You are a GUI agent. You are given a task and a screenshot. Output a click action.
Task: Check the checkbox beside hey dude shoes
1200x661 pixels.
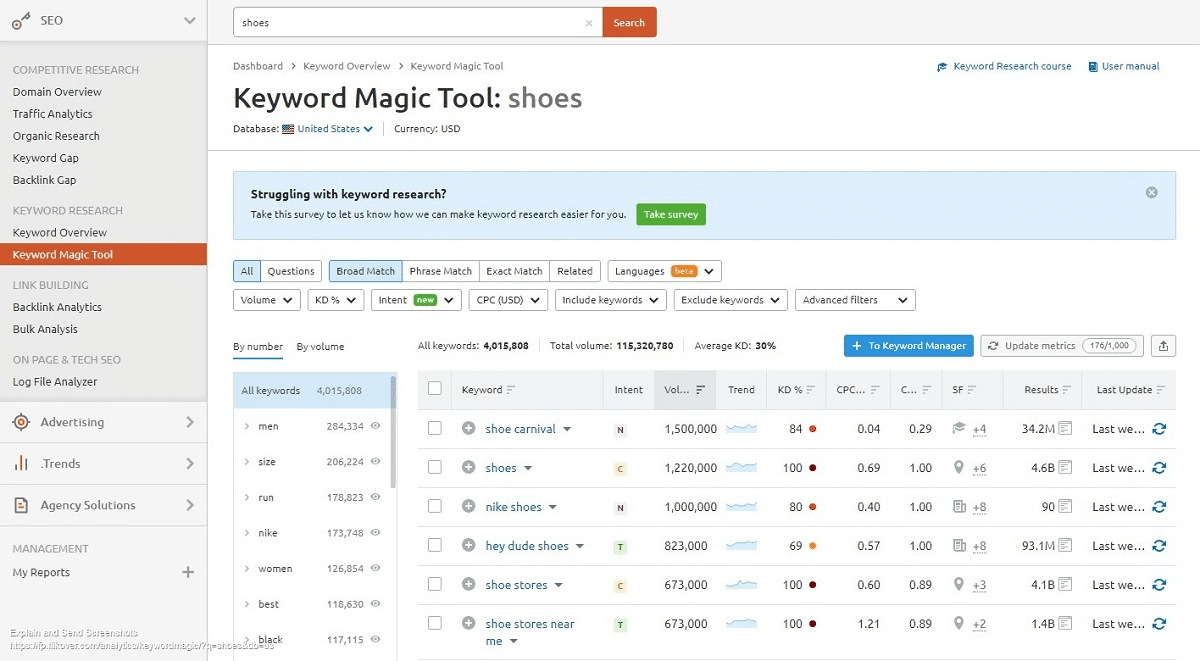[x=435, y=545]
